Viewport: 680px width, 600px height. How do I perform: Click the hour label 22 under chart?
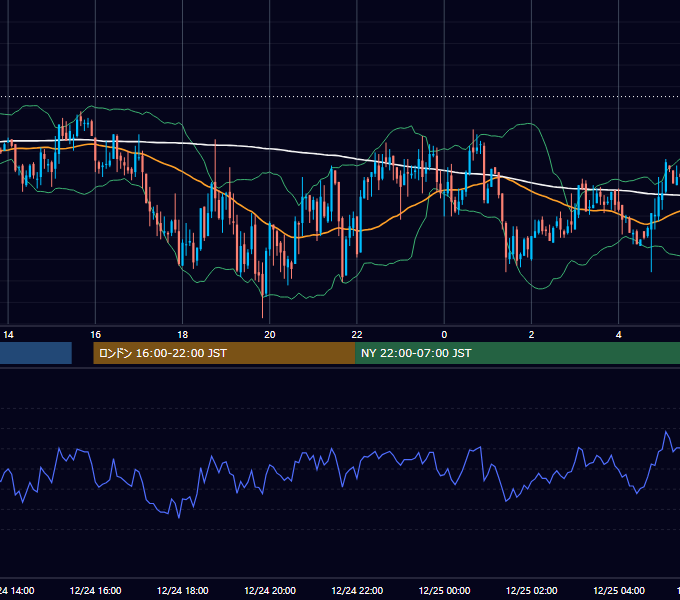click(x=357, y=335)
